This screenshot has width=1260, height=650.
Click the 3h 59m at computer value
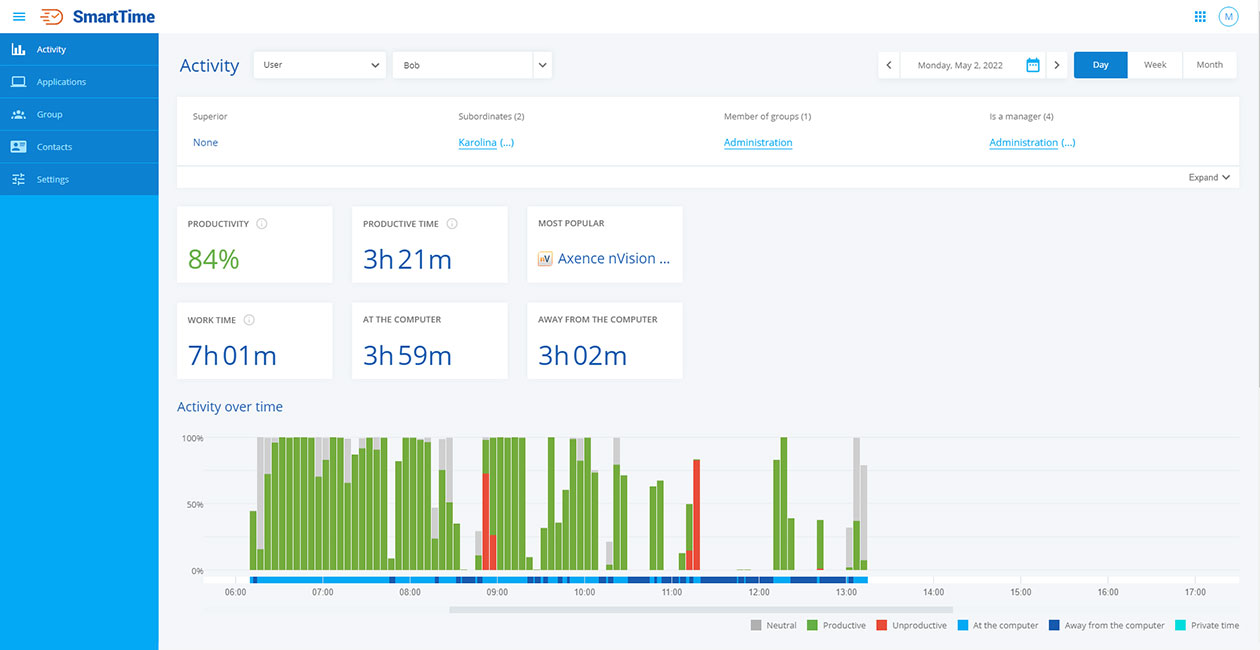407,355
